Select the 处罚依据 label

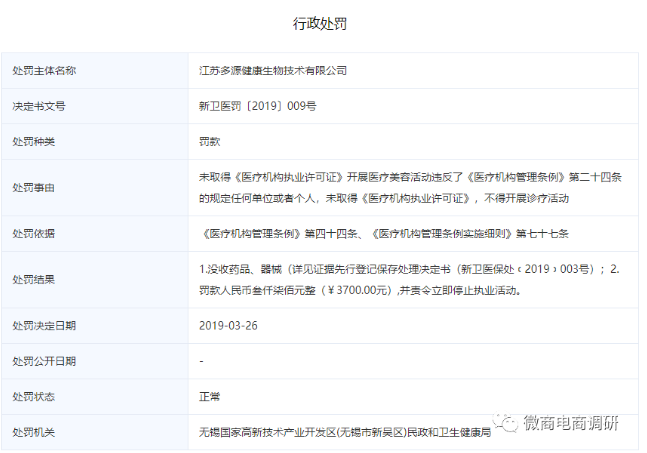point(33,234)
